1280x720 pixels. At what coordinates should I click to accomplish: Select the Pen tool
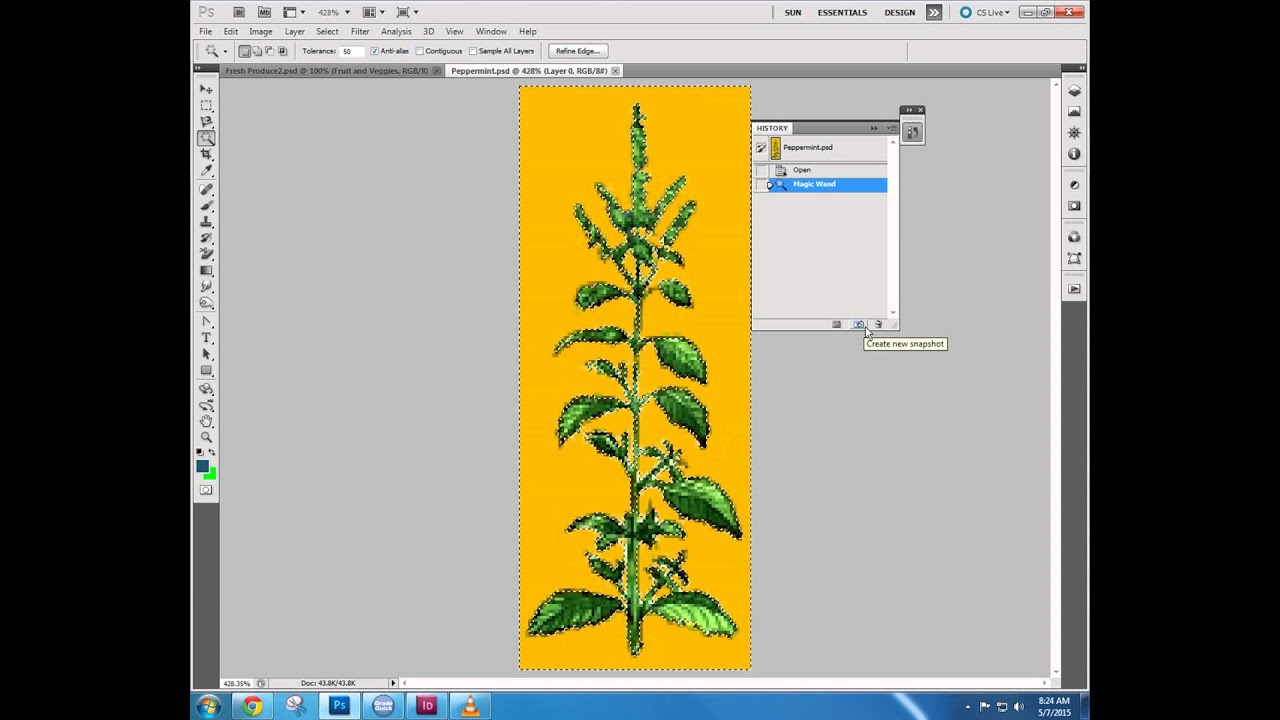point(206,322)
